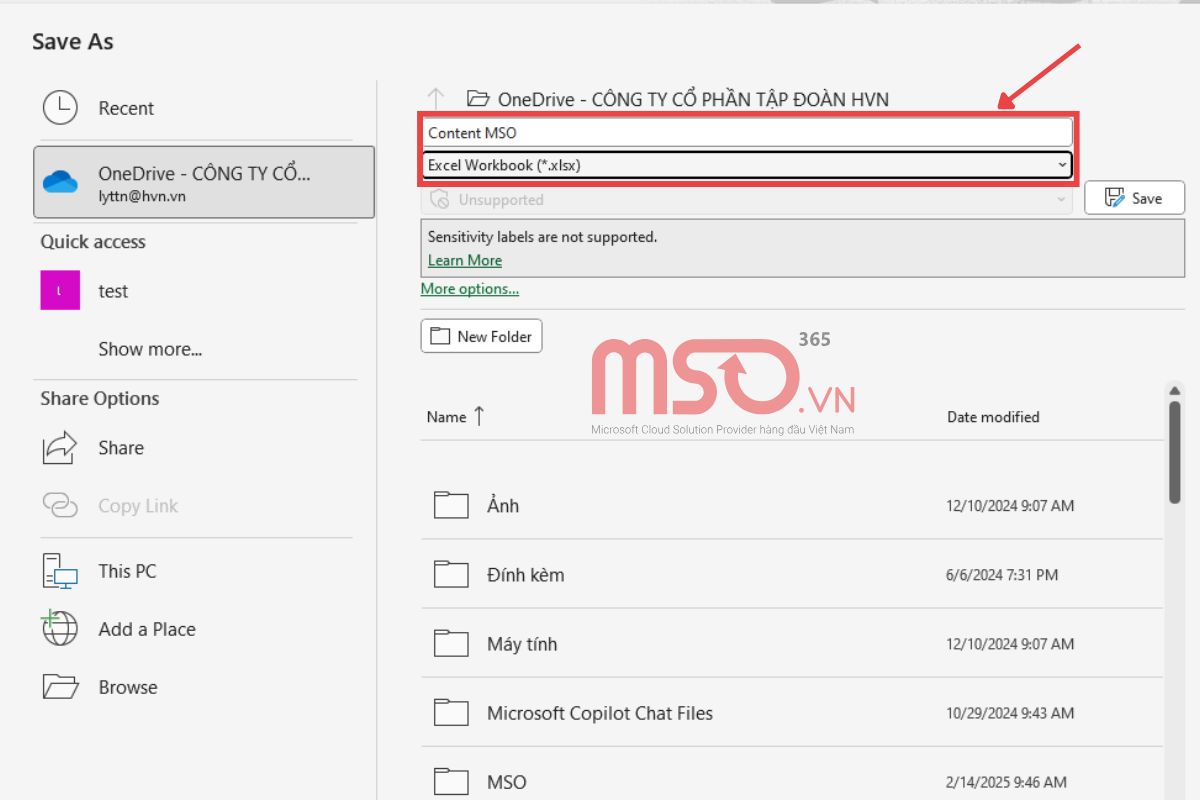
Task: Click the OneDrive - CÔNG TY CỔ PHẦN TẬP ĐOÀN HVN path
Action: 693,99
